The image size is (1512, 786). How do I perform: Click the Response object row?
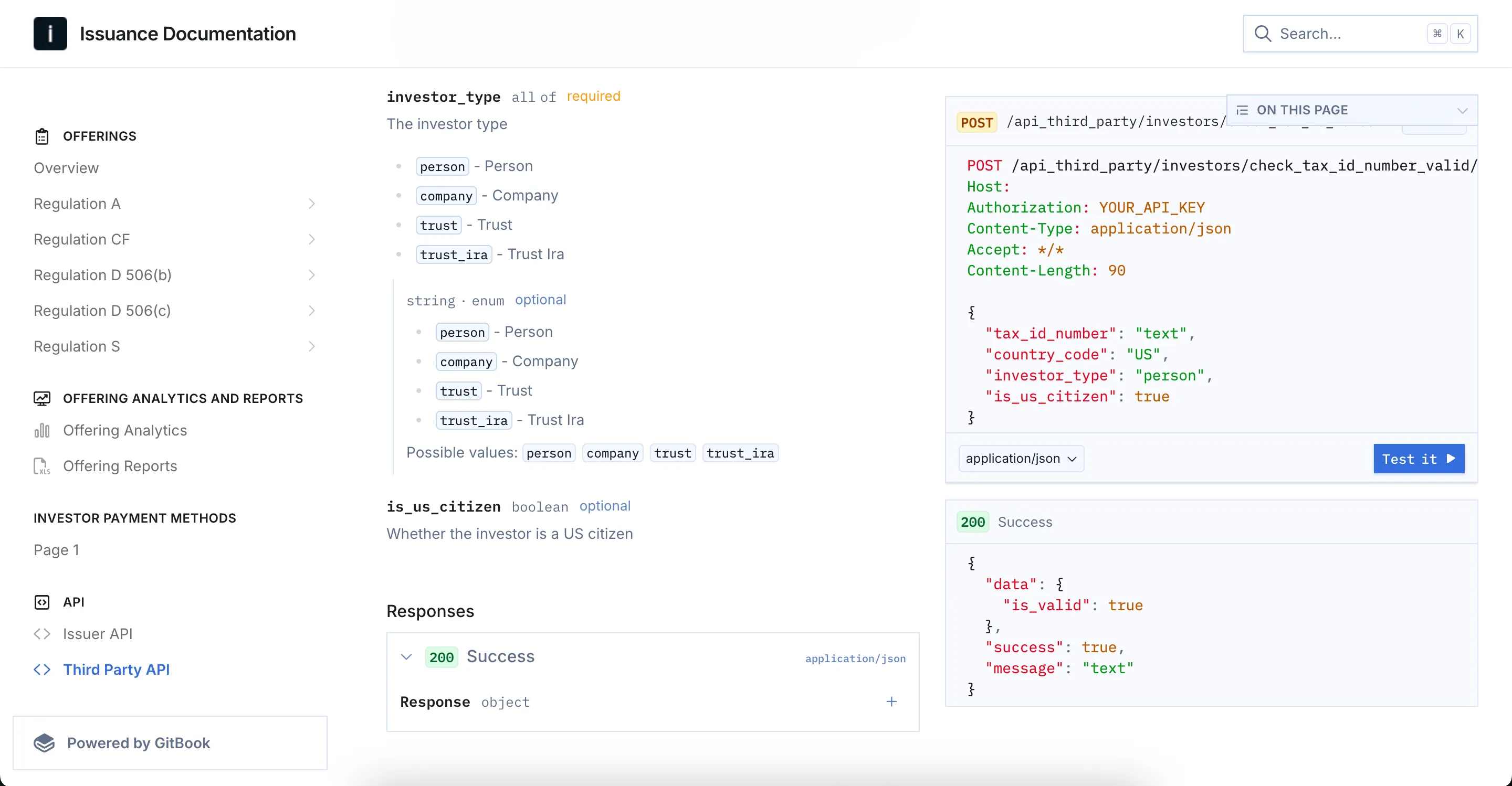click(x=653, y=702)
